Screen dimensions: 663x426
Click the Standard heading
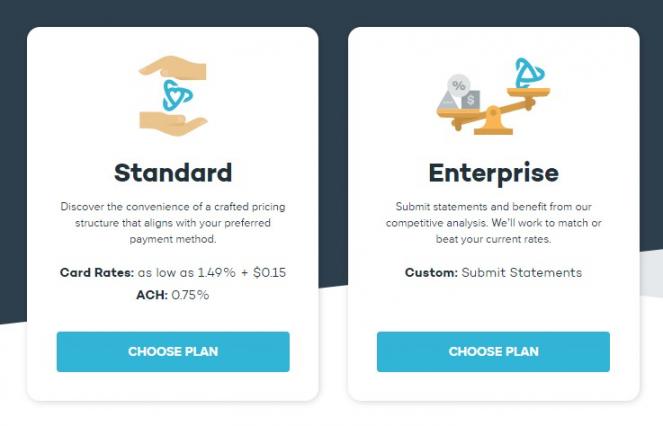(x=173, y=172)
